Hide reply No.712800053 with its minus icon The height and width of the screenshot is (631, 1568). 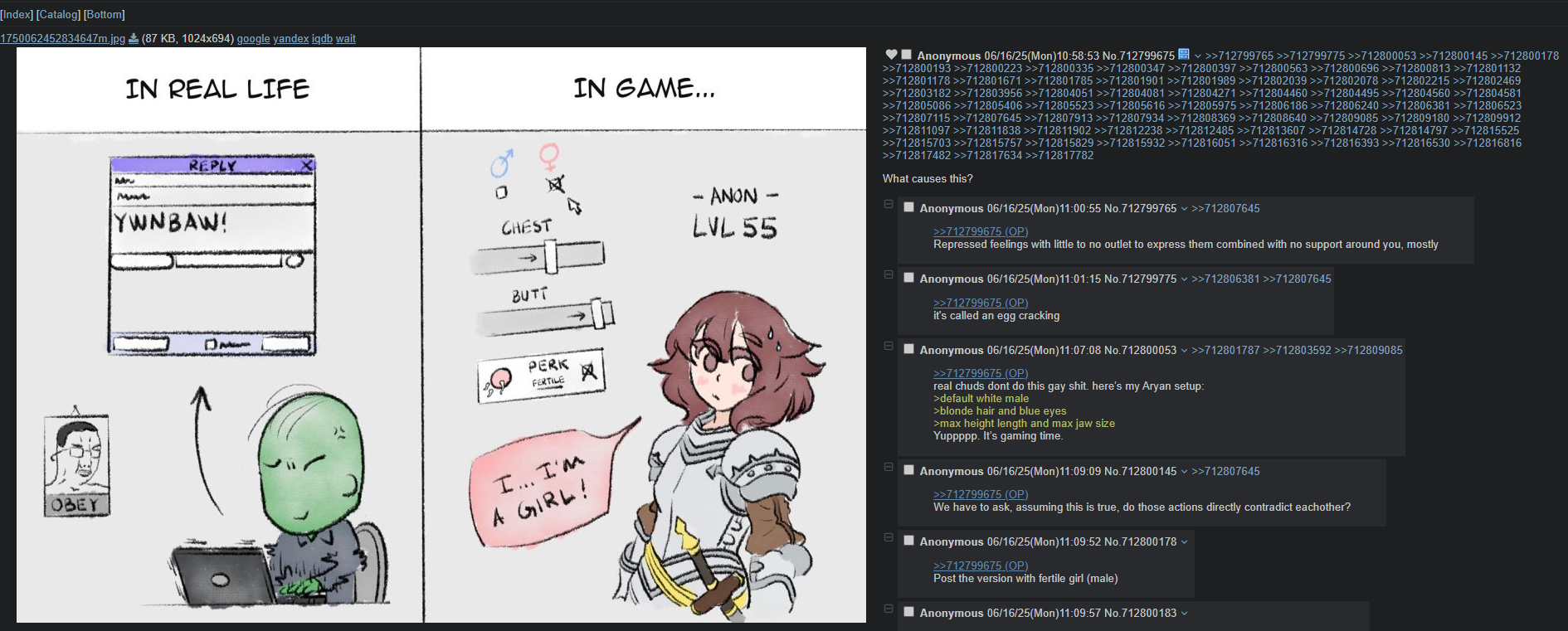coord(888,346)
